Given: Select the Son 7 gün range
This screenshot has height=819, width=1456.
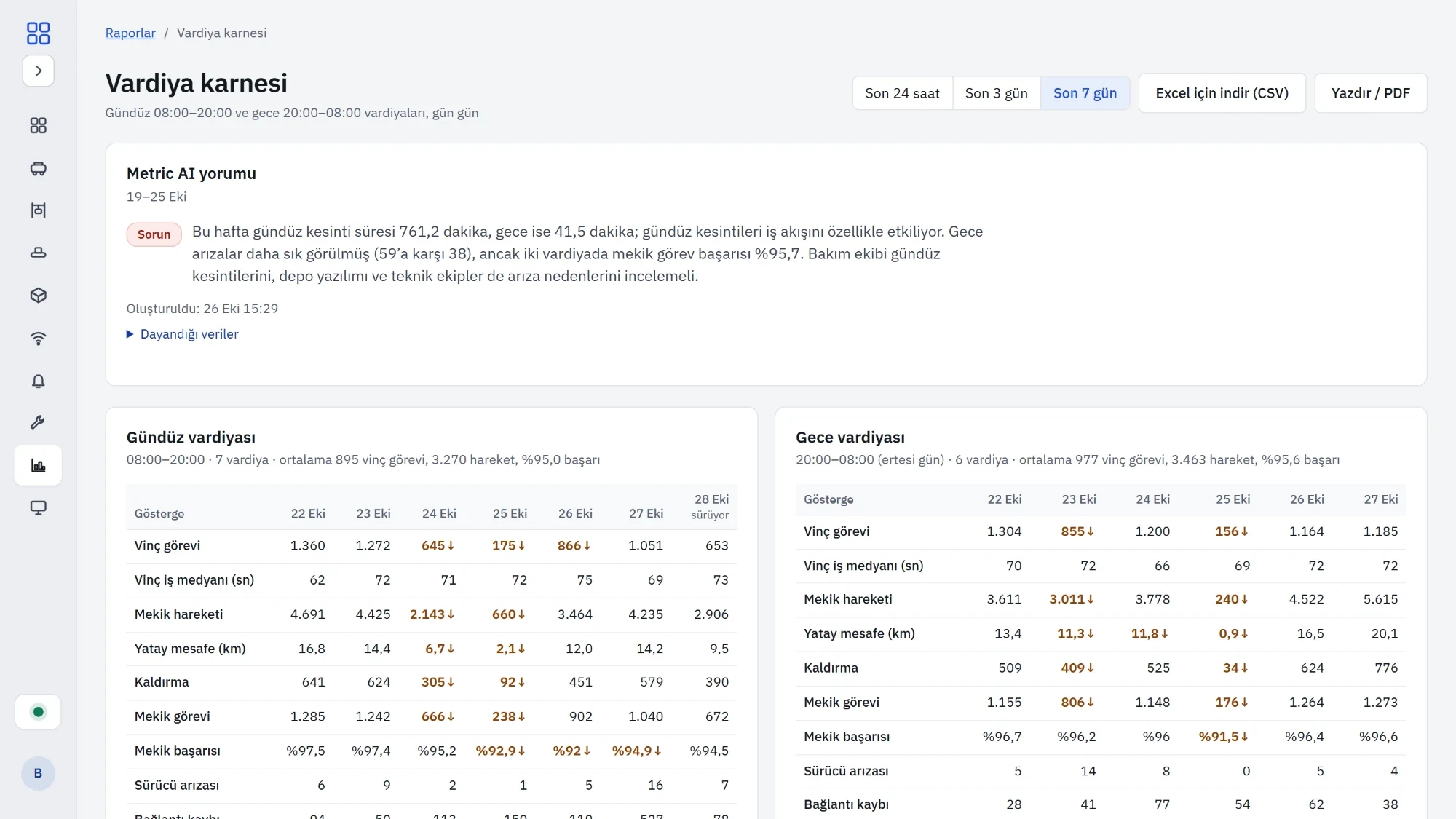Looking at the screenshot, I should coord(1085,93).
